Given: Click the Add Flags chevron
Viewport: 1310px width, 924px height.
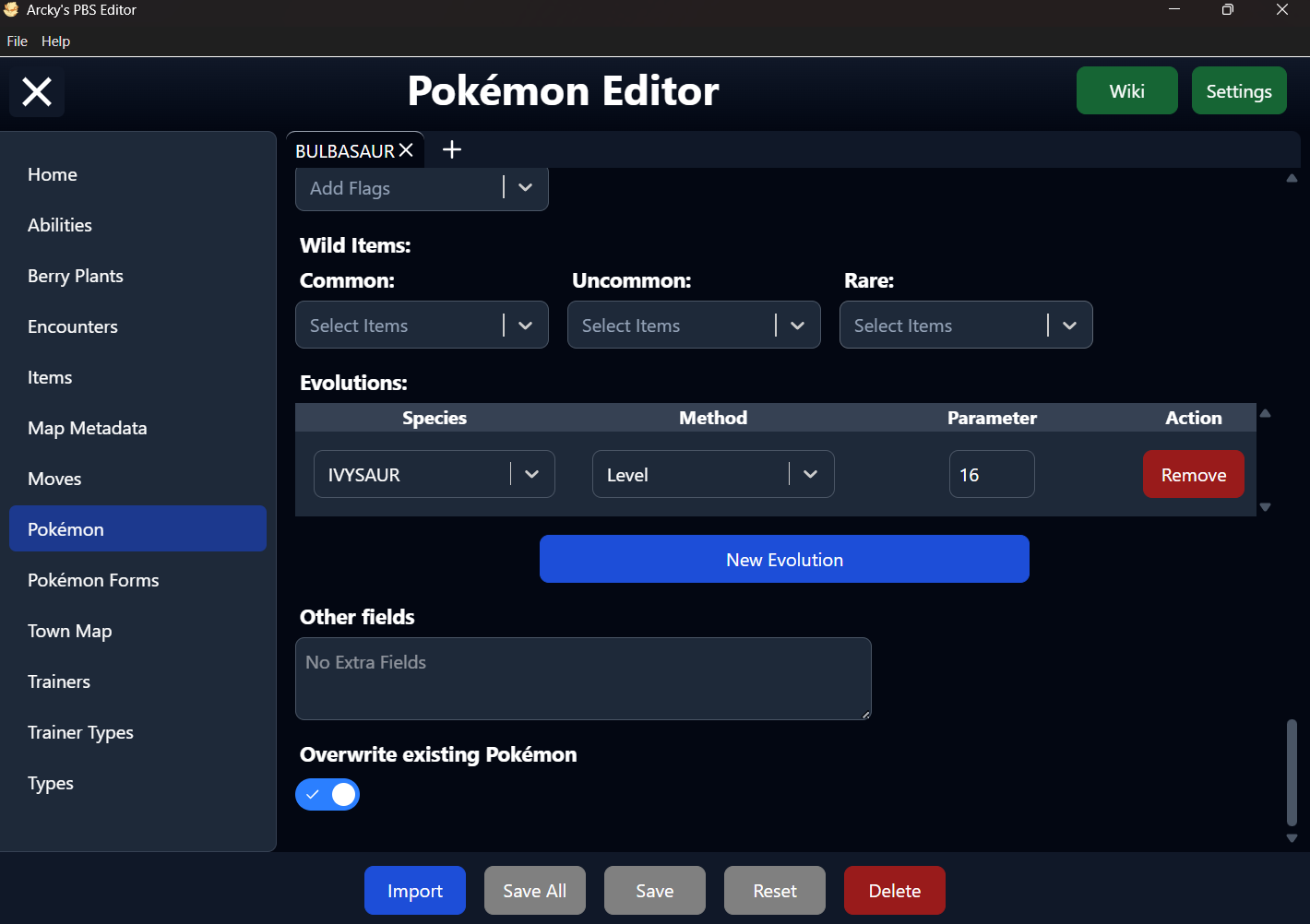Looking at the screenshot, I should click(x=526, y=187).
